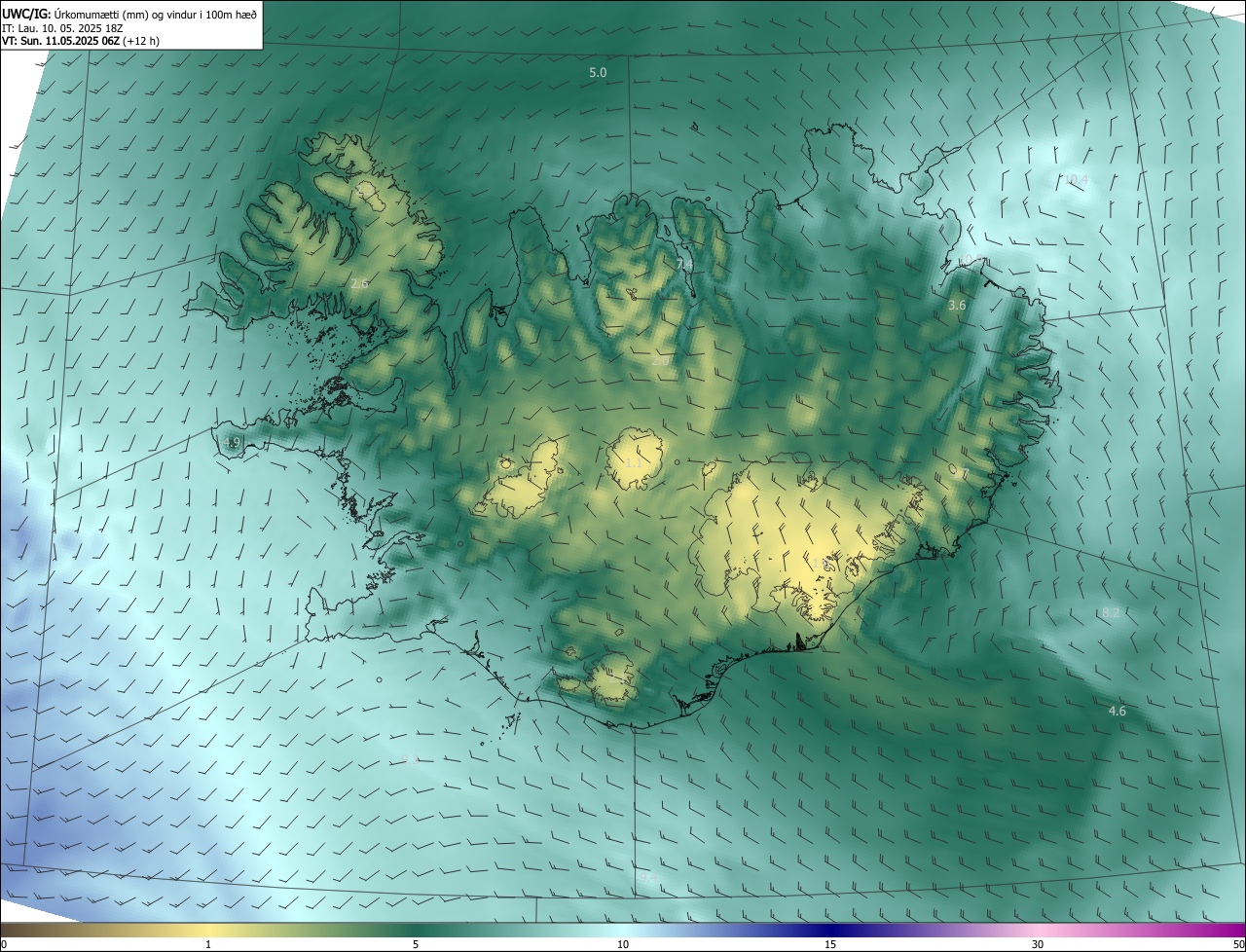Click the 'UWC/IG: Úrkomumætti (mm)' title line
The height and width of the screenshot is (952, 1246).
click(129, 14)
